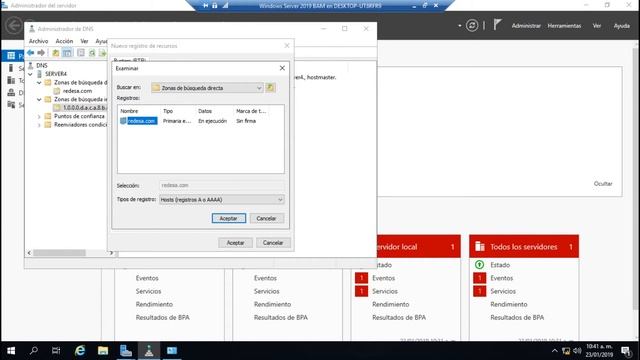The width and height of the screenshot is (640, 360).
Task: Click the Tipo column header
Action: point(168,111)
